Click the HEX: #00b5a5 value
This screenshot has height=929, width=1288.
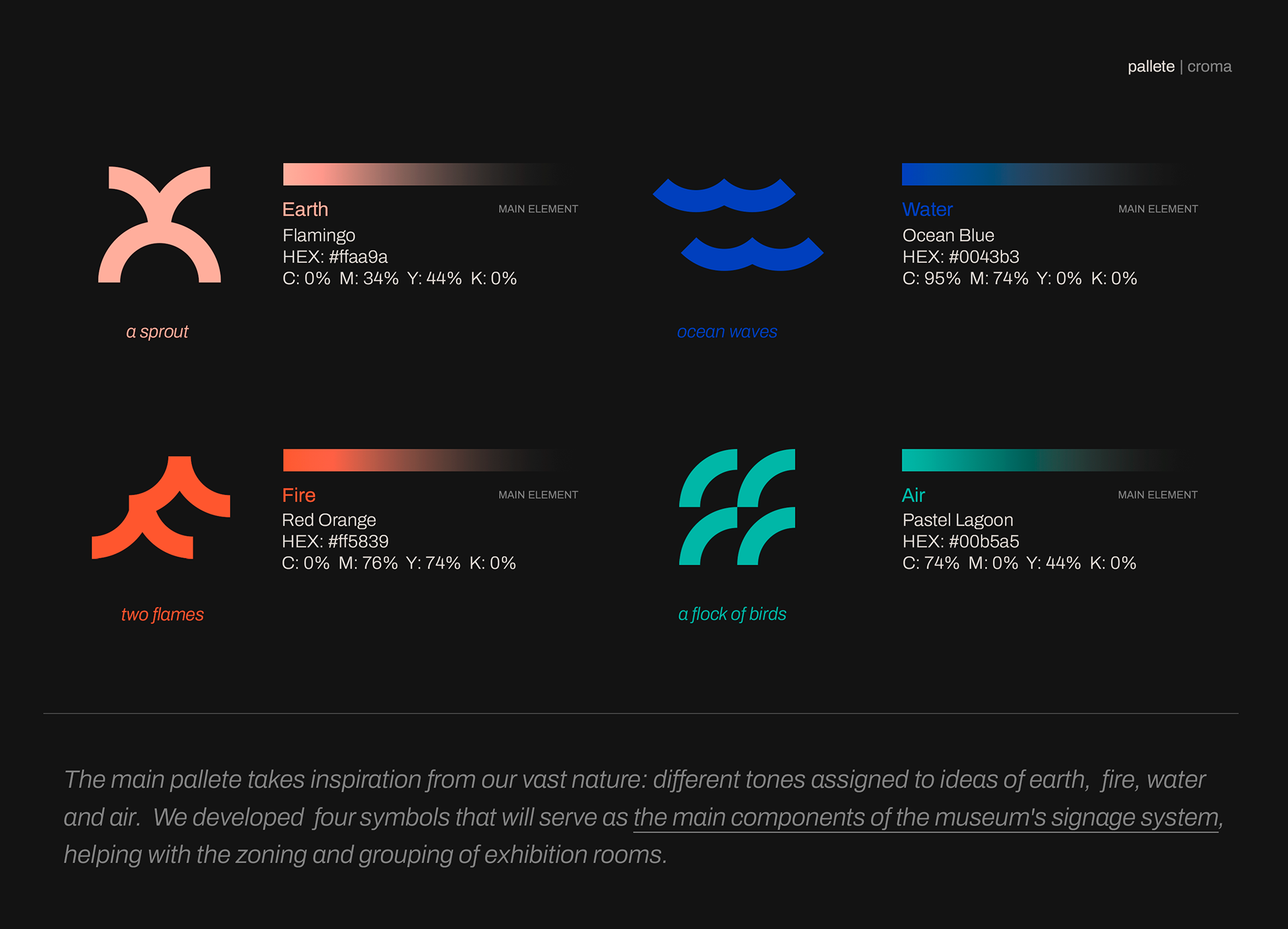coord(961,541)
